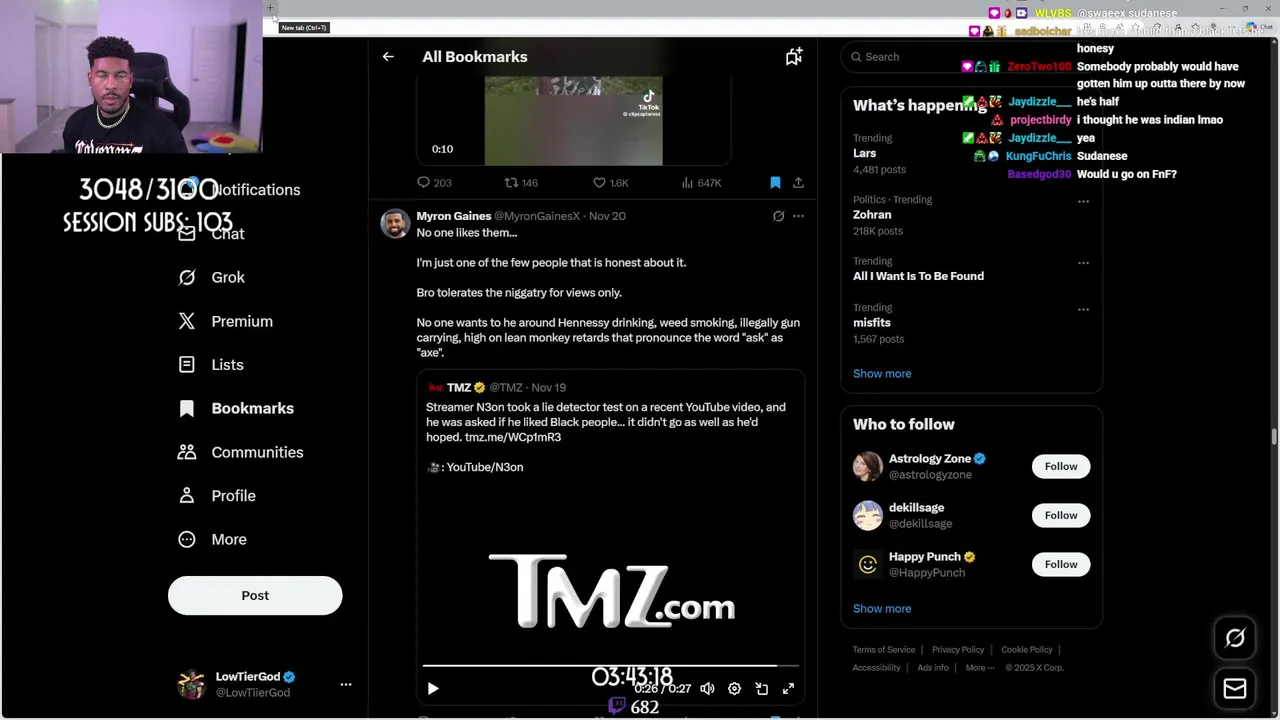The image size is (1280, 720).
Task: Open Astrology Zone's profile avatar
Action: tap(868, 466)
